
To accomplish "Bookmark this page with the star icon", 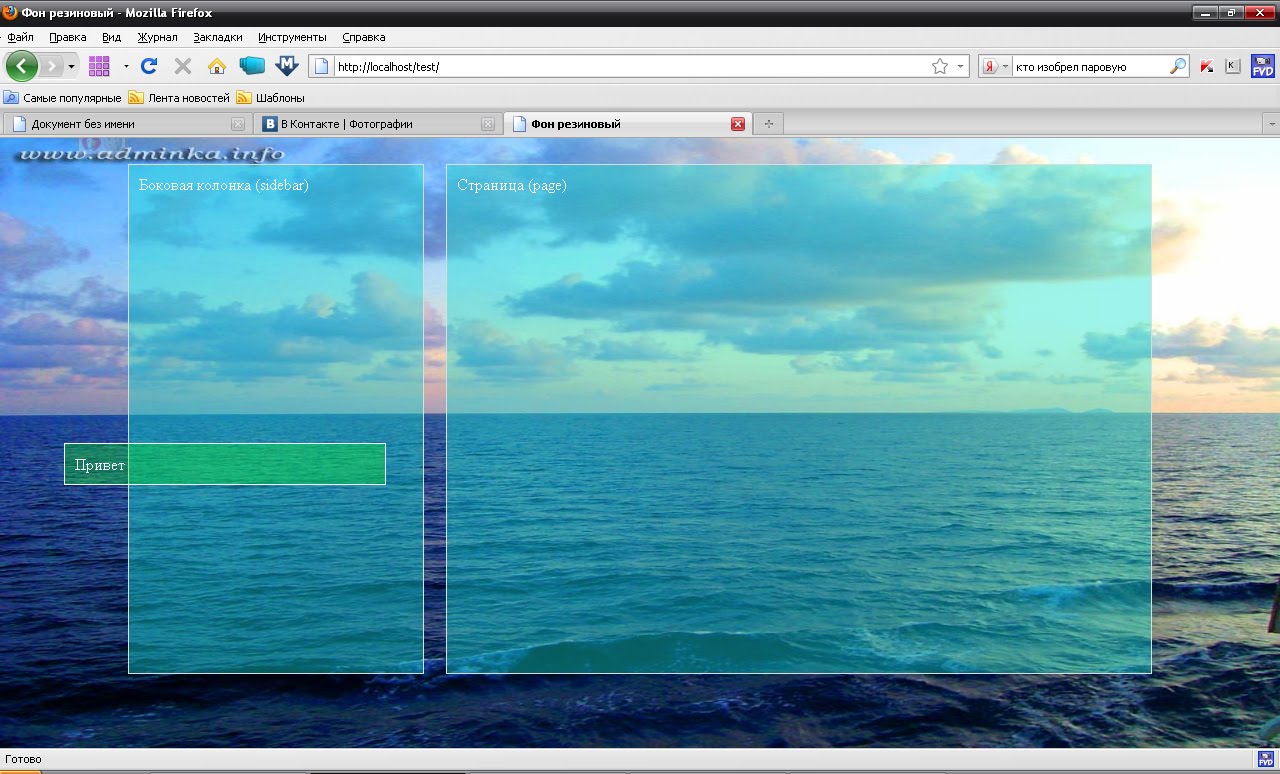I will point(940,67).
